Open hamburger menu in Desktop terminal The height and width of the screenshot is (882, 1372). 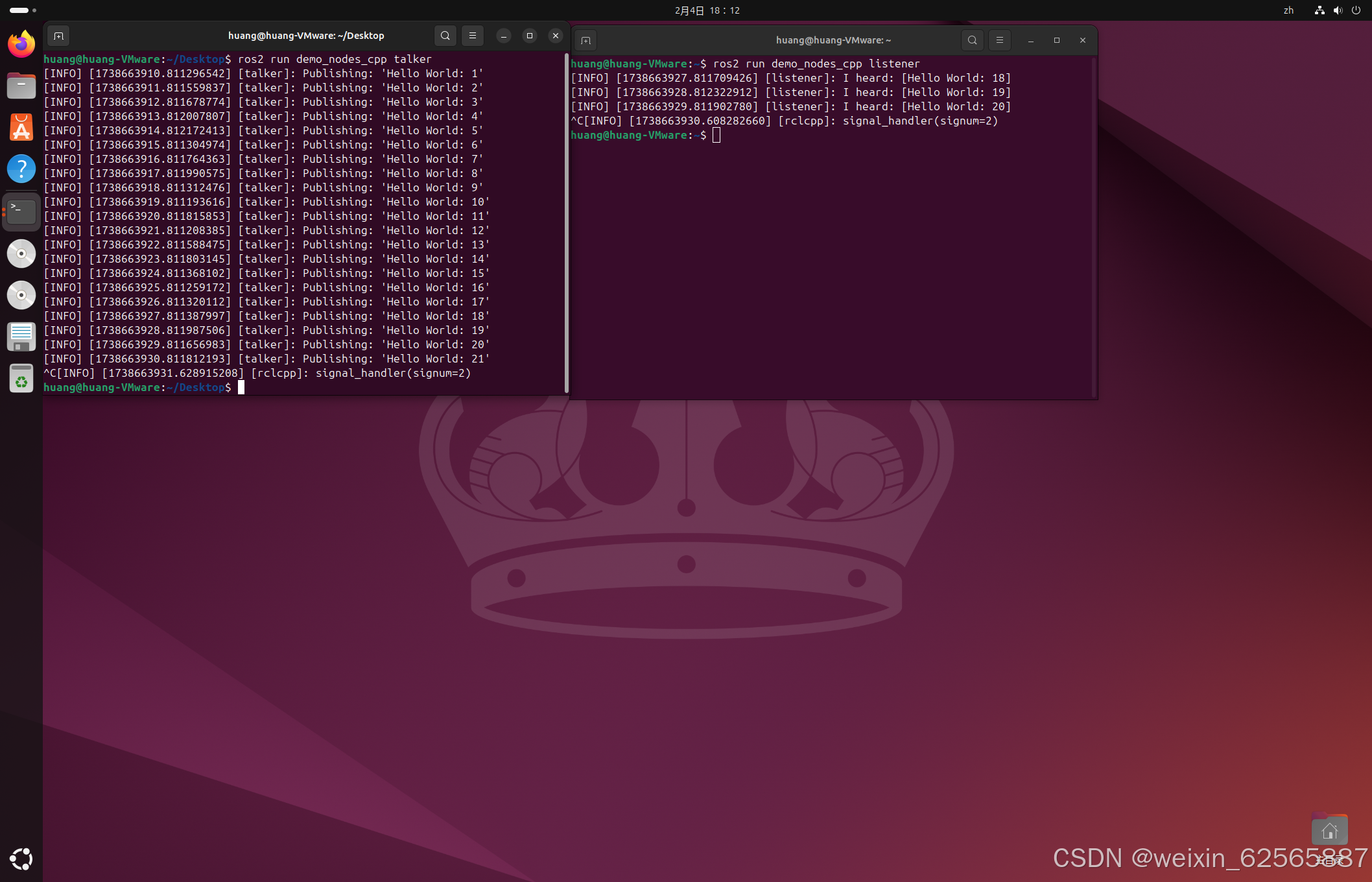click(473, 36)
